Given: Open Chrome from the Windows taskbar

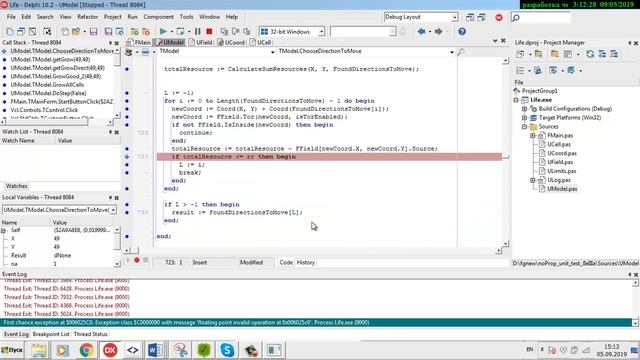Looking at the screenshot, I should coord(87,350).
